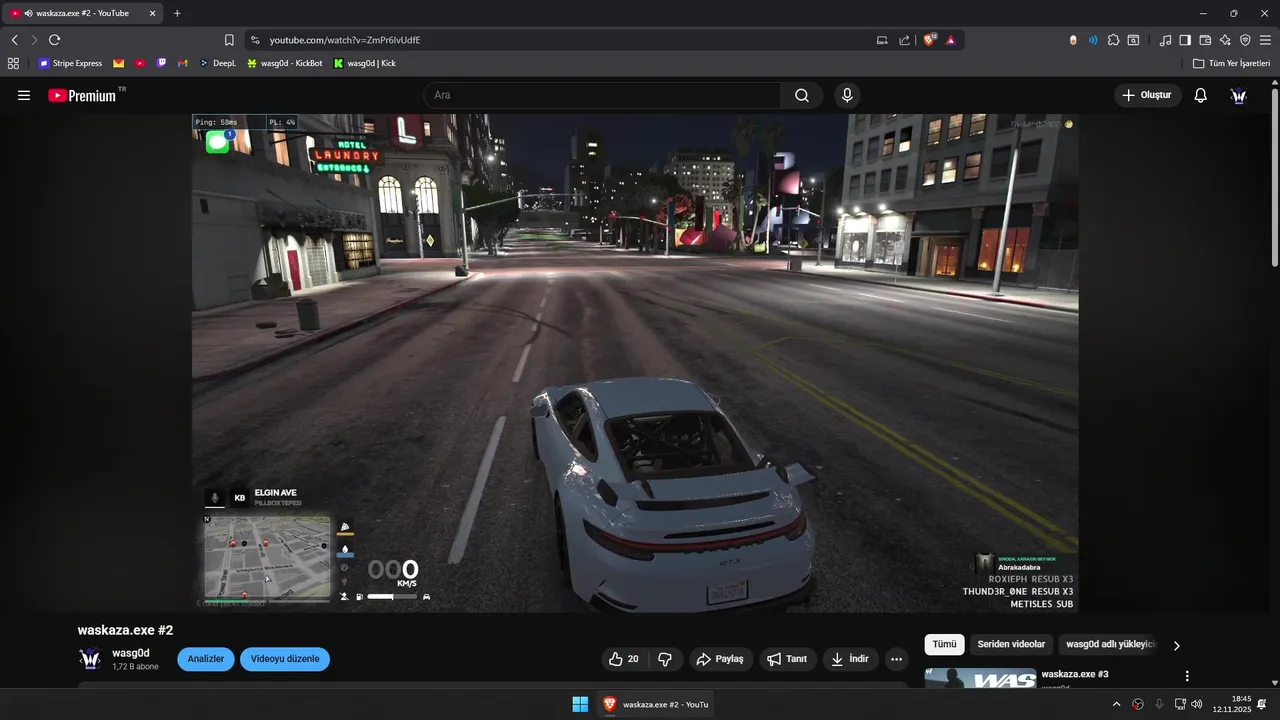Open browser extensions puzzle icon
This screenshot has width=1280, height=720.
1113,40
